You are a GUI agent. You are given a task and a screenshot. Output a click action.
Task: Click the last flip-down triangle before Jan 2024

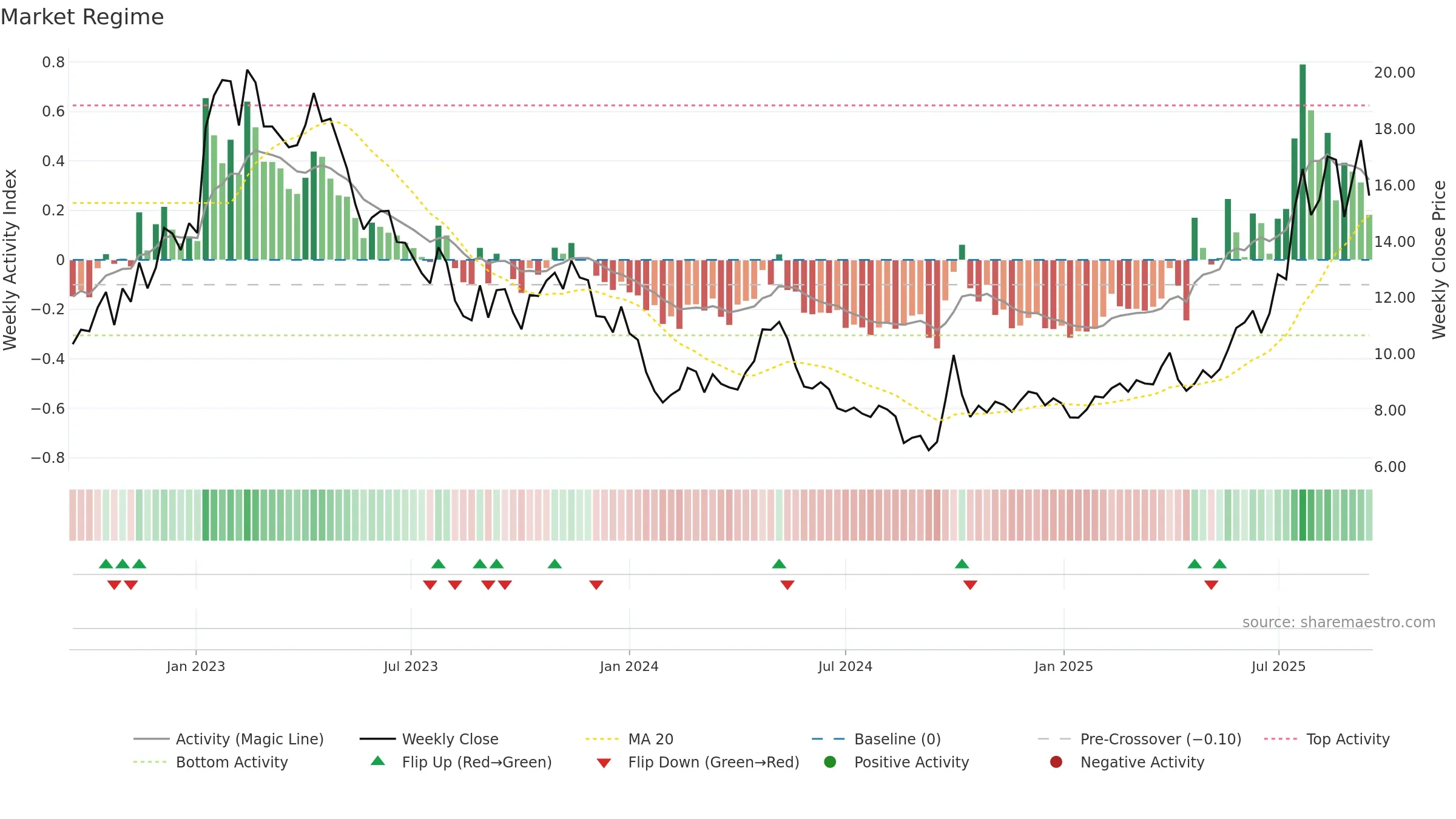click(x=596, y=585)
